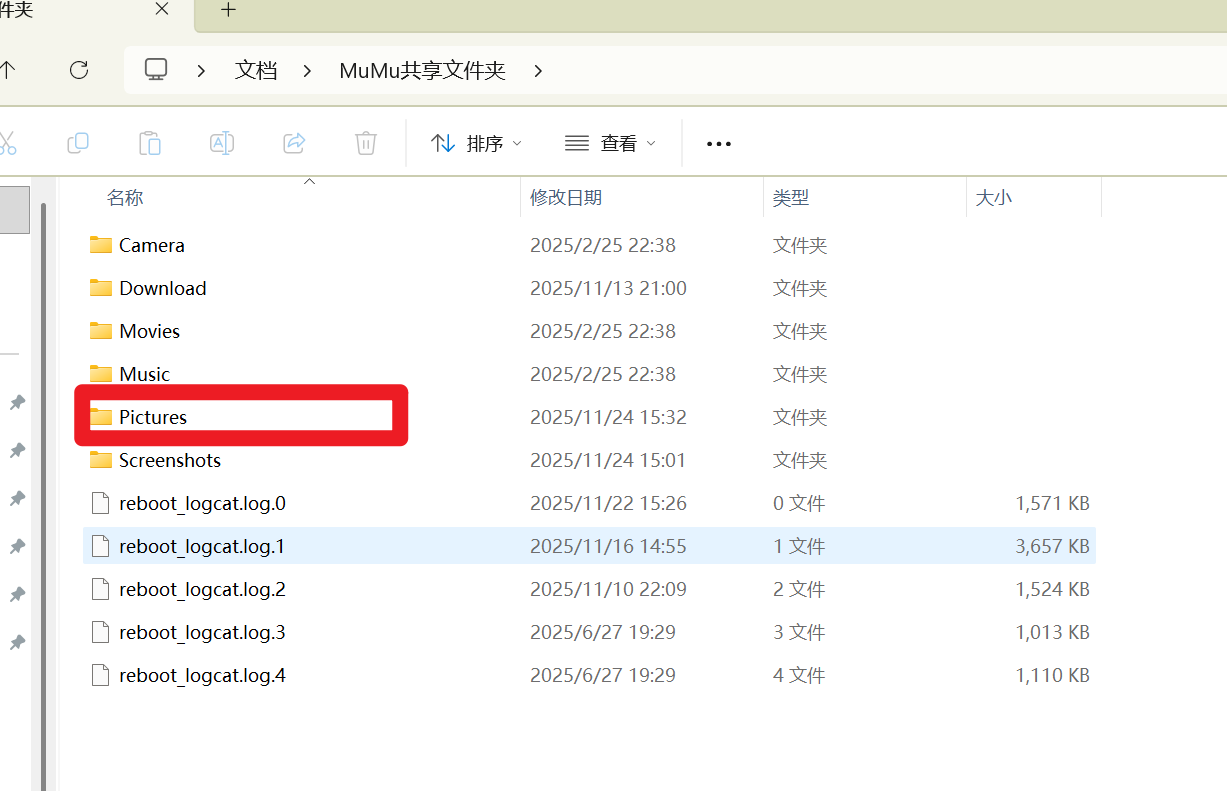Open the 排序 sort dropdown
This screenshot has height=791, width=1227.
[x=476, y=143]
